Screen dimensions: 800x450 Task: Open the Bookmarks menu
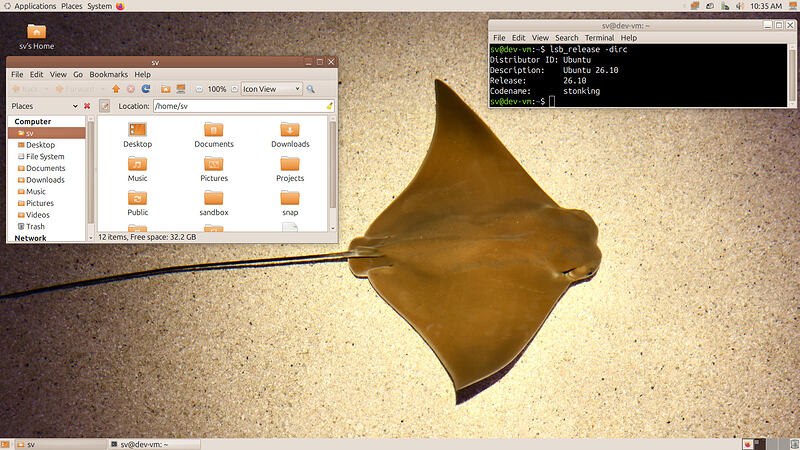[109, 74]
